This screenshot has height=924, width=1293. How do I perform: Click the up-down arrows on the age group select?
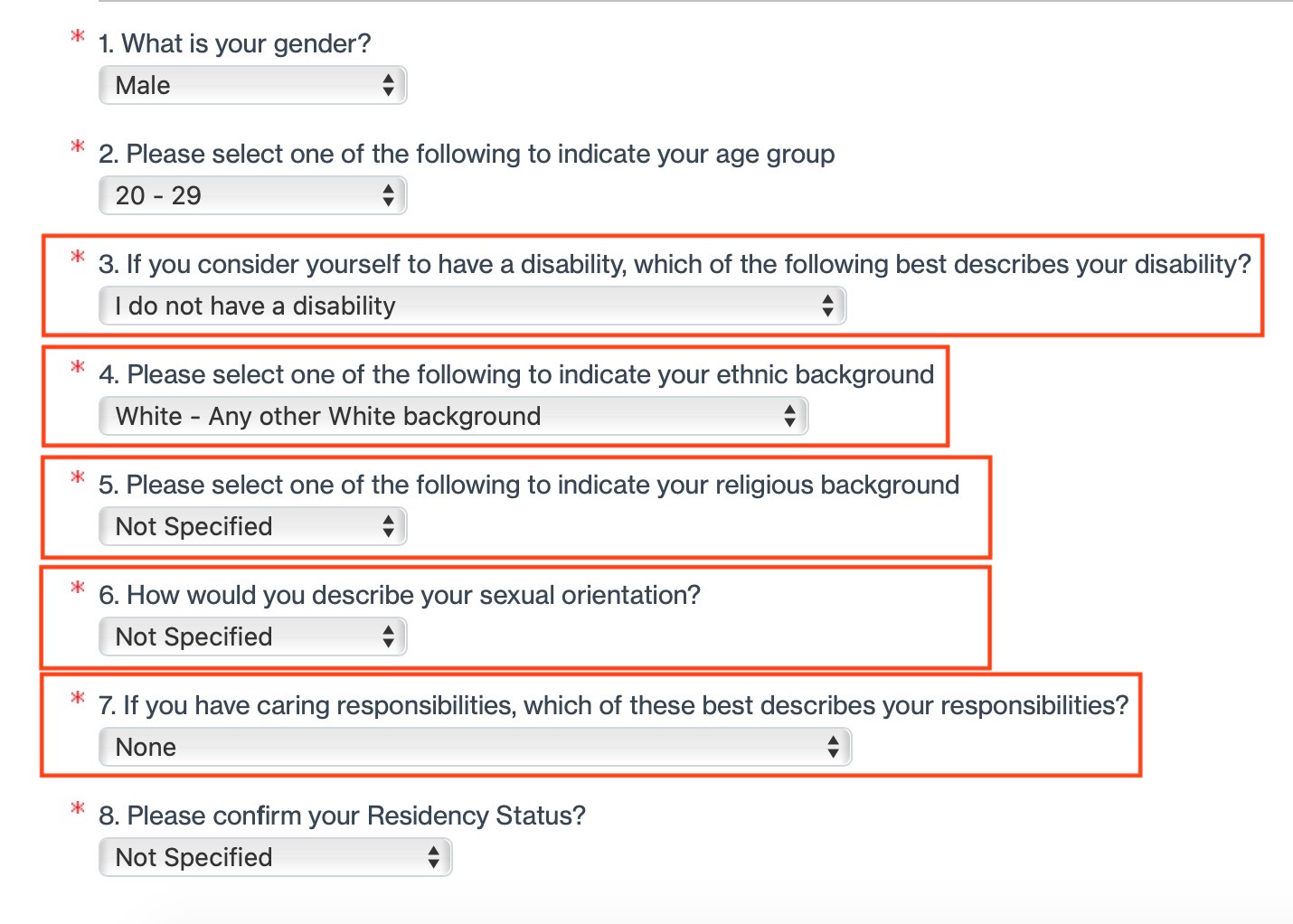[x=388, y=196]
